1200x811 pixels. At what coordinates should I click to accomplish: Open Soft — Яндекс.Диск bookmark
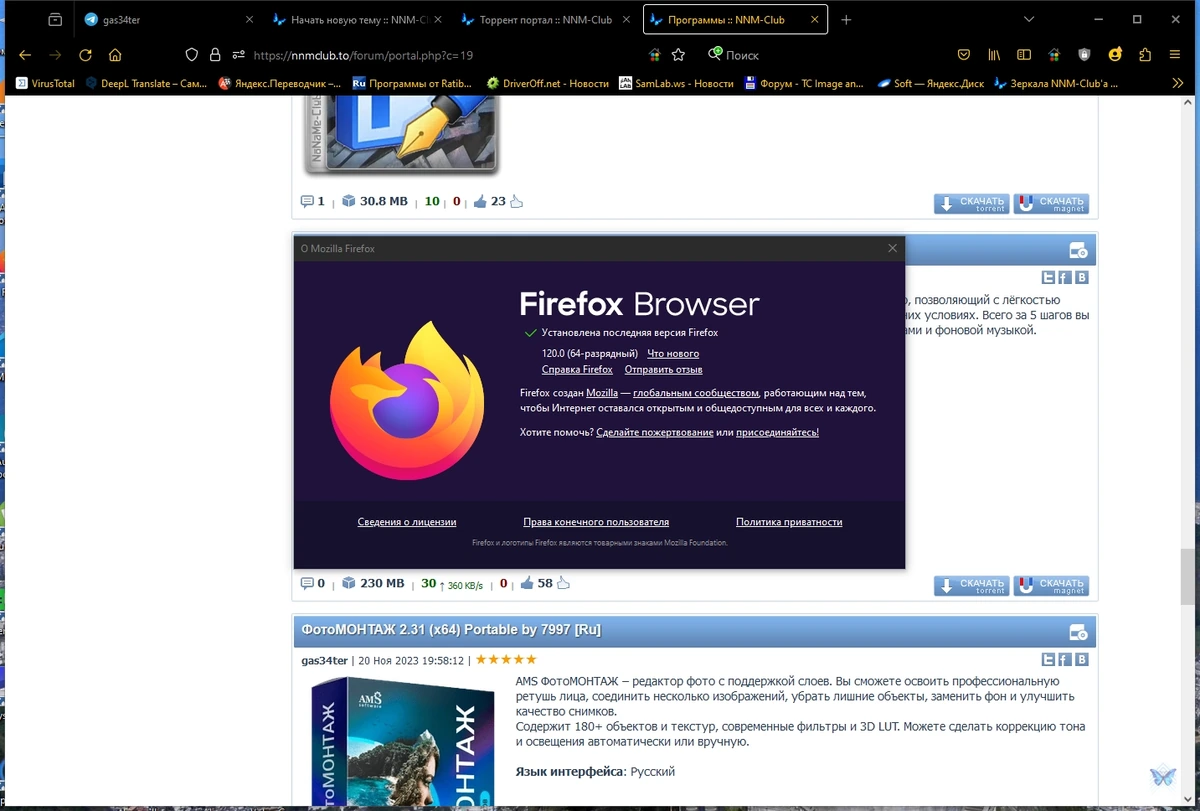932,84
